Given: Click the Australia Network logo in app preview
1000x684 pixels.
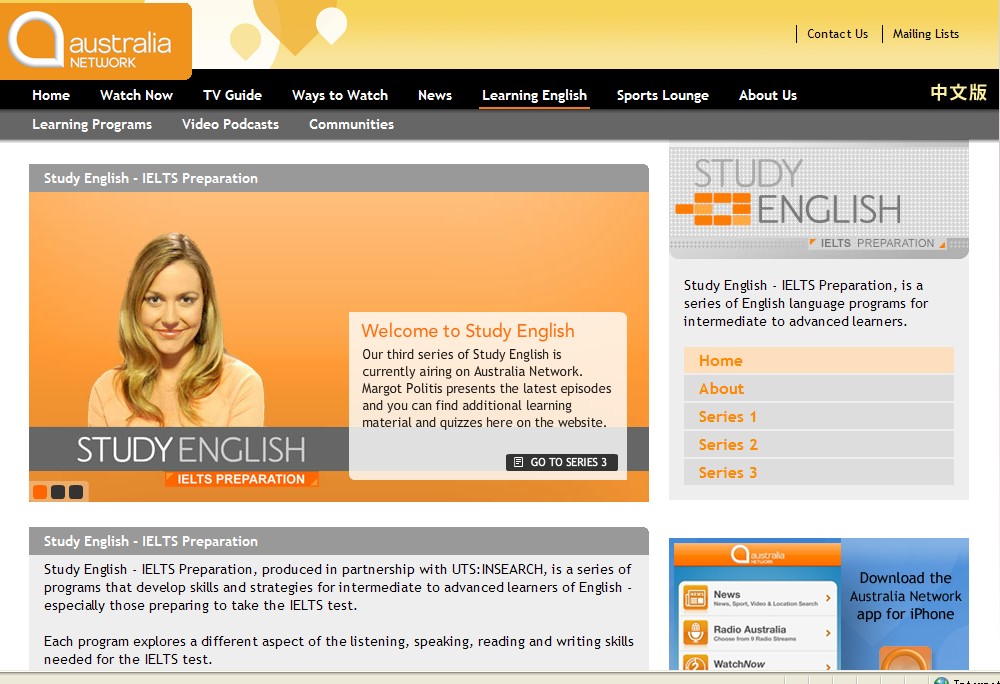Looking at the screenshot, I should [x=758, y=555].
